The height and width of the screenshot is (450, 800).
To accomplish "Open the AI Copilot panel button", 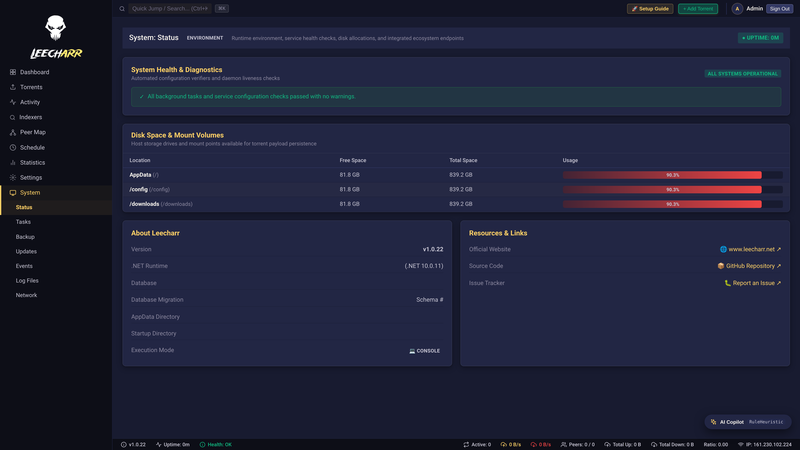I will point(747,422).
